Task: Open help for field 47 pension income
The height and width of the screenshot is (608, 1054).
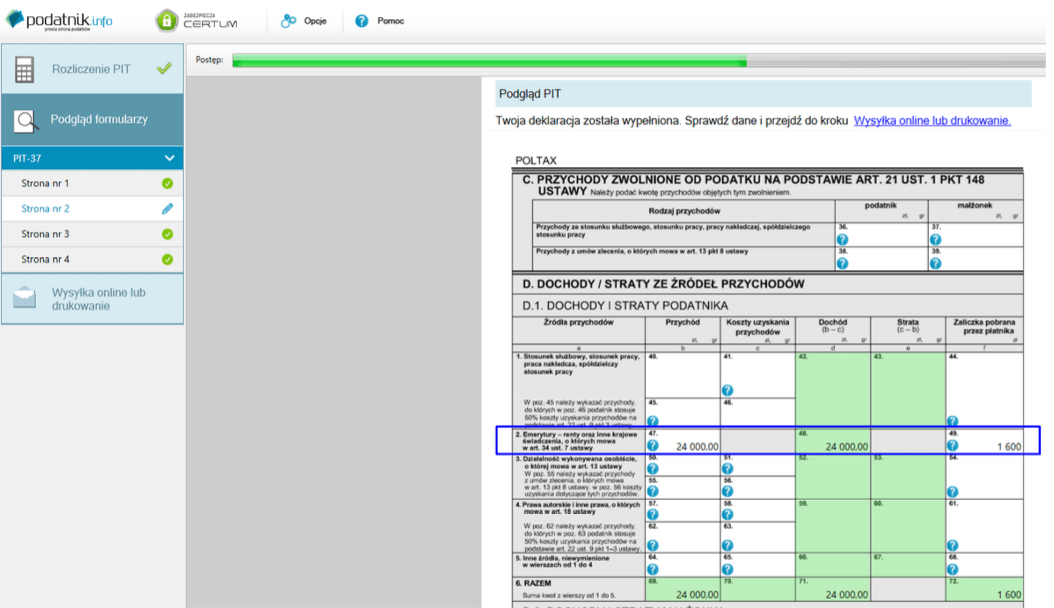Action: click(x=653, y=445)
